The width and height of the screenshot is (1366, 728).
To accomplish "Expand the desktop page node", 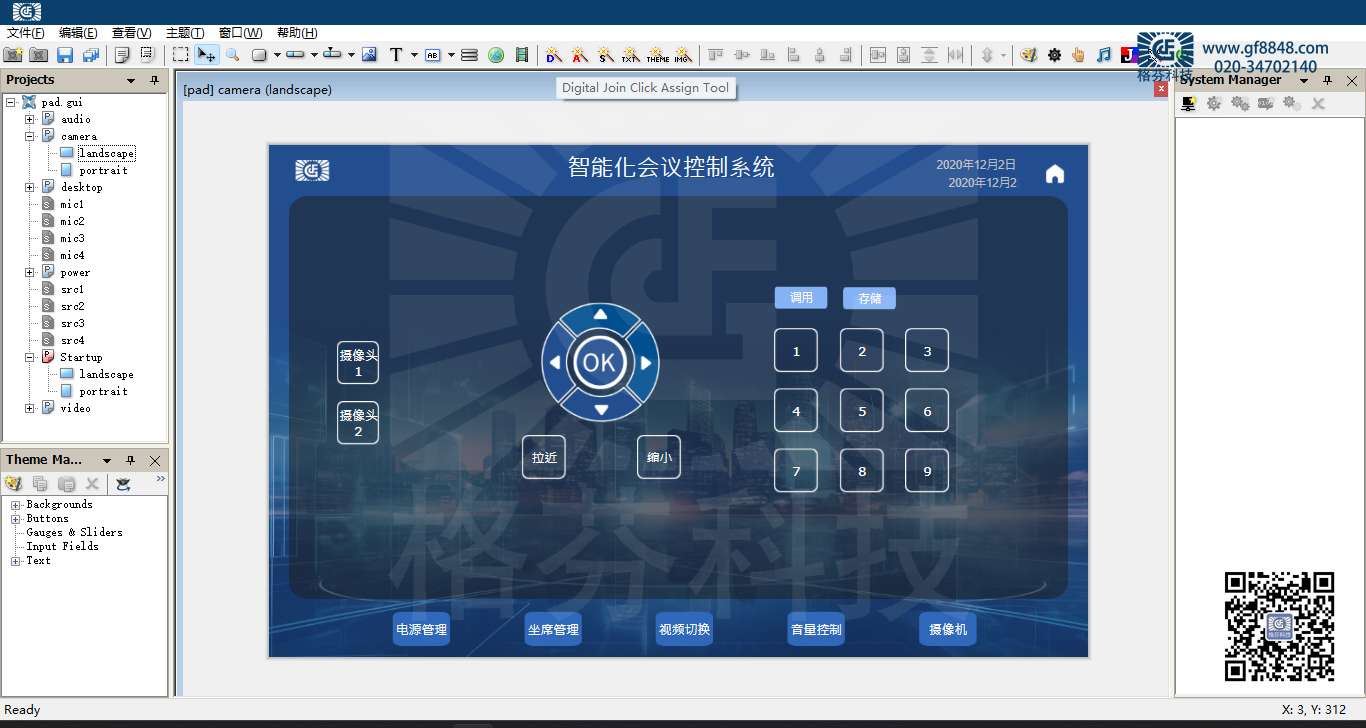I will pyautogui.click(x=30, y=187).
